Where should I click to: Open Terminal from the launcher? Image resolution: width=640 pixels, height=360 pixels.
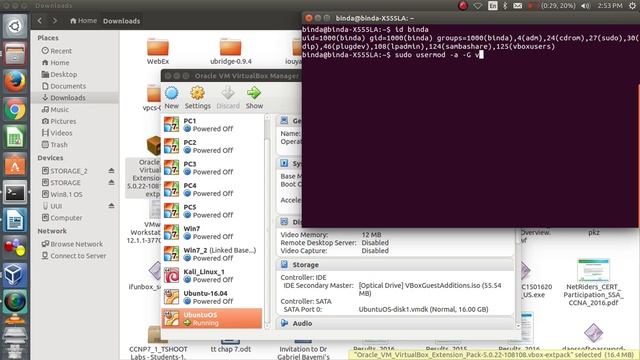[15, 193]
